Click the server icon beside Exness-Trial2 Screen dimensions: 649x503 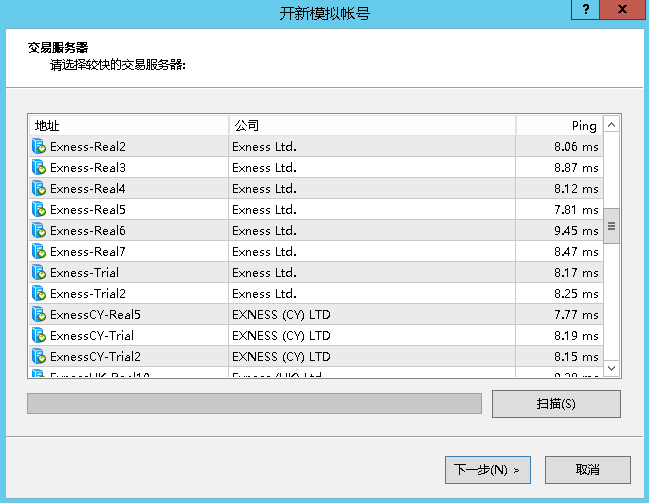click(x=39, y=294)
